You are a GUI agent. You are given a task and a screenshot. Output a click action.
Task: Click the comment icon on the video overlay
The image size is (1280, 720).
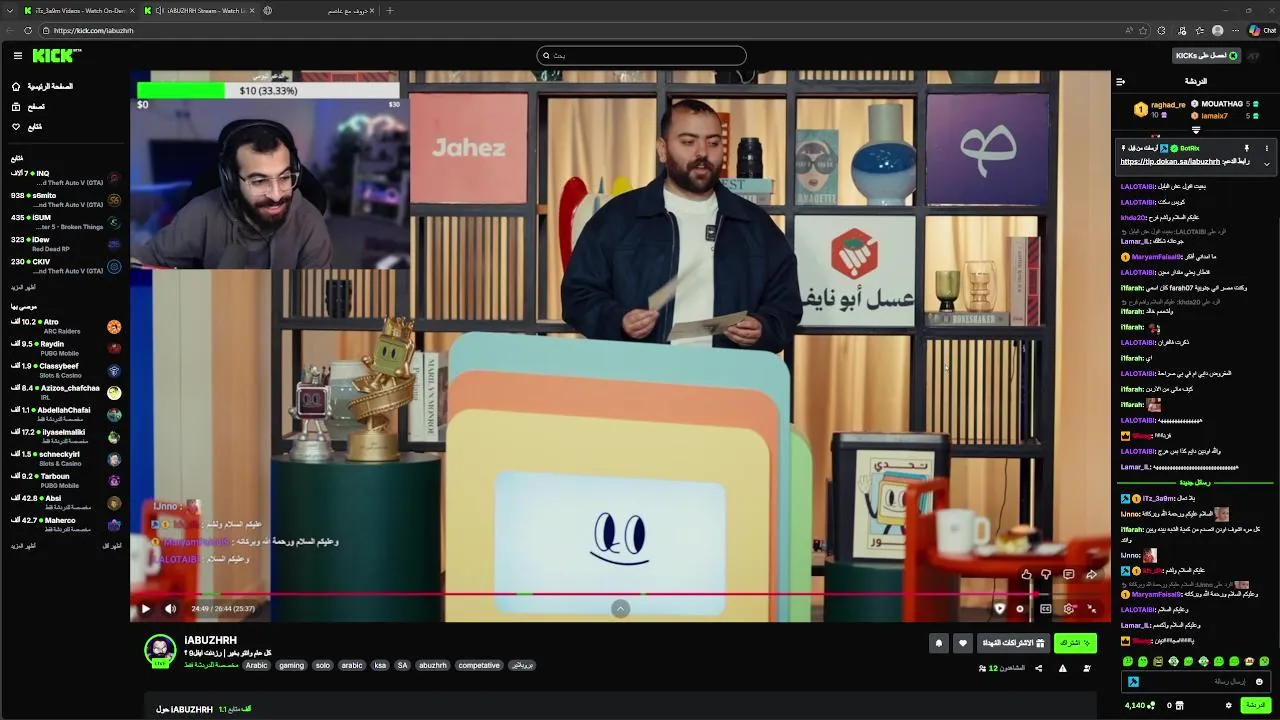click(x=1068, y=574)
